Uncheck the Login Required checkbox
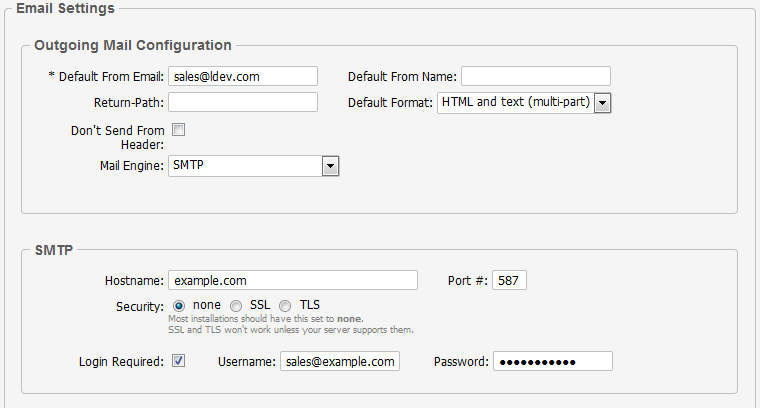Image resolution: width=760 pixels, height=408 pixels. click(179, 361)
